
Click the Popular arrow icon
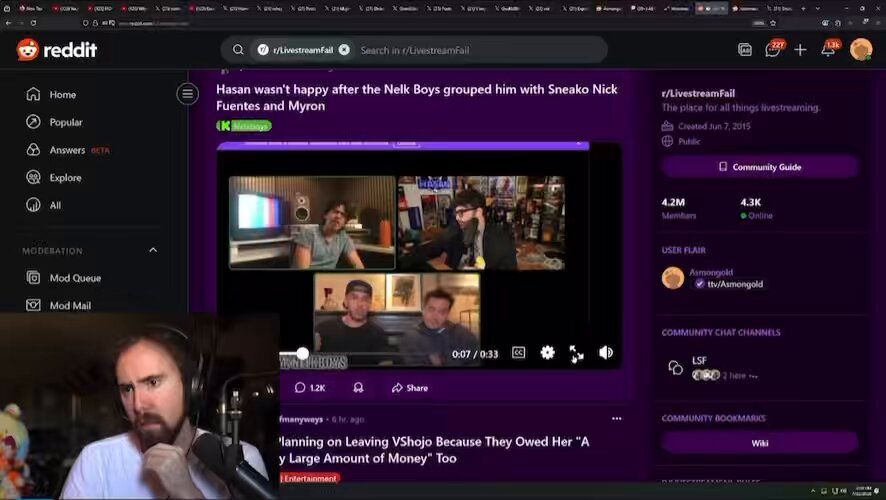click(x=33, y=122)
